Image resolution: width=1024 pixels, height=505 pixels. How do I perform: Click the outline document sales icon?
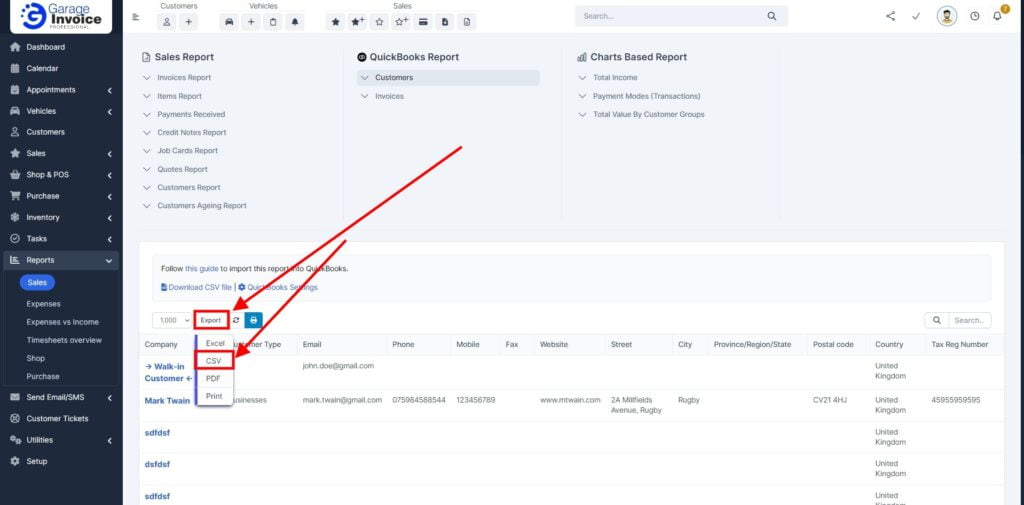click(466, 22)
